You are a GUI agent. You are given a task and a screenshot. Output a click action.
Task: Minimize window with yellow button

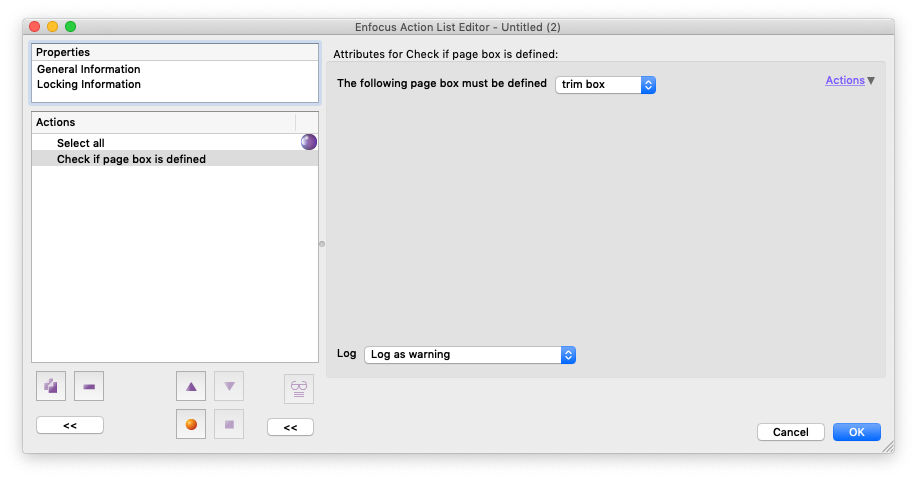[53, 26]
